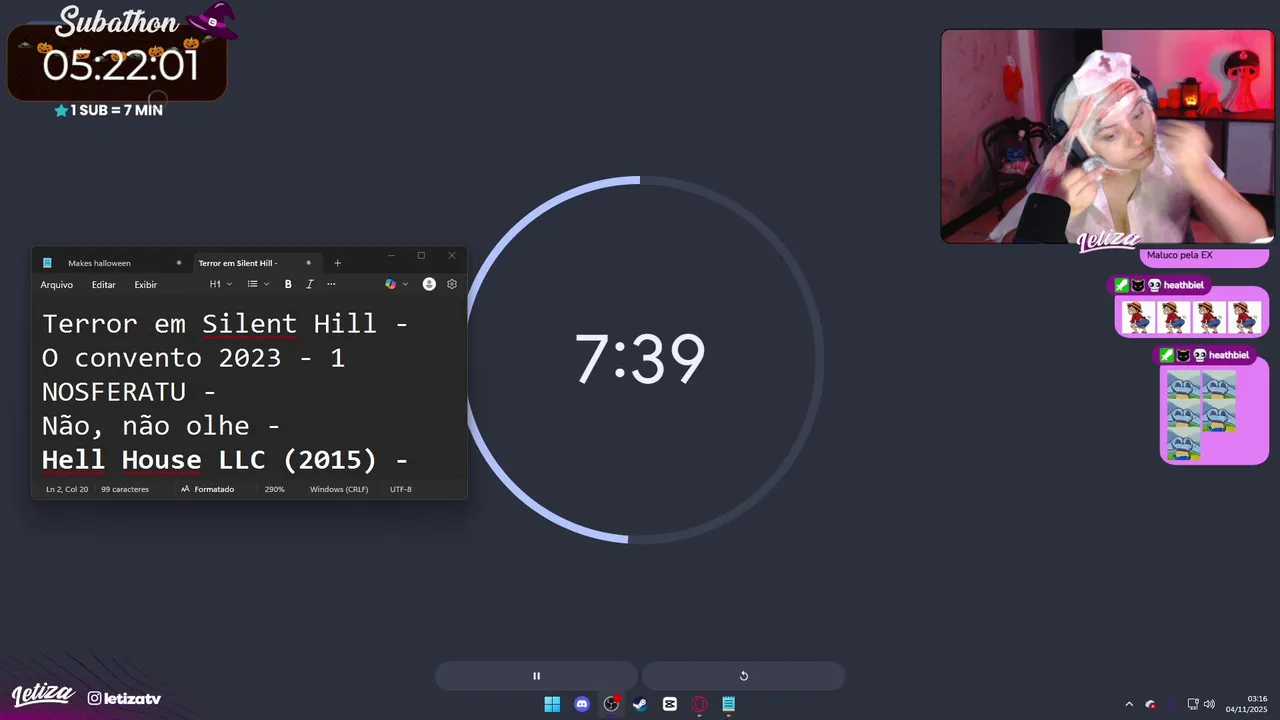Open CapCut from the taskbar

[670, 704]
